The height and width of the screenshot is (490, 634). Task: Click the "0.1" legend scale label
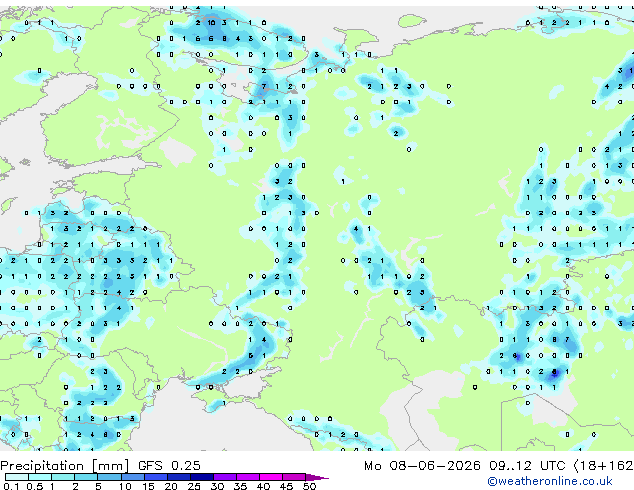(11, 486)
